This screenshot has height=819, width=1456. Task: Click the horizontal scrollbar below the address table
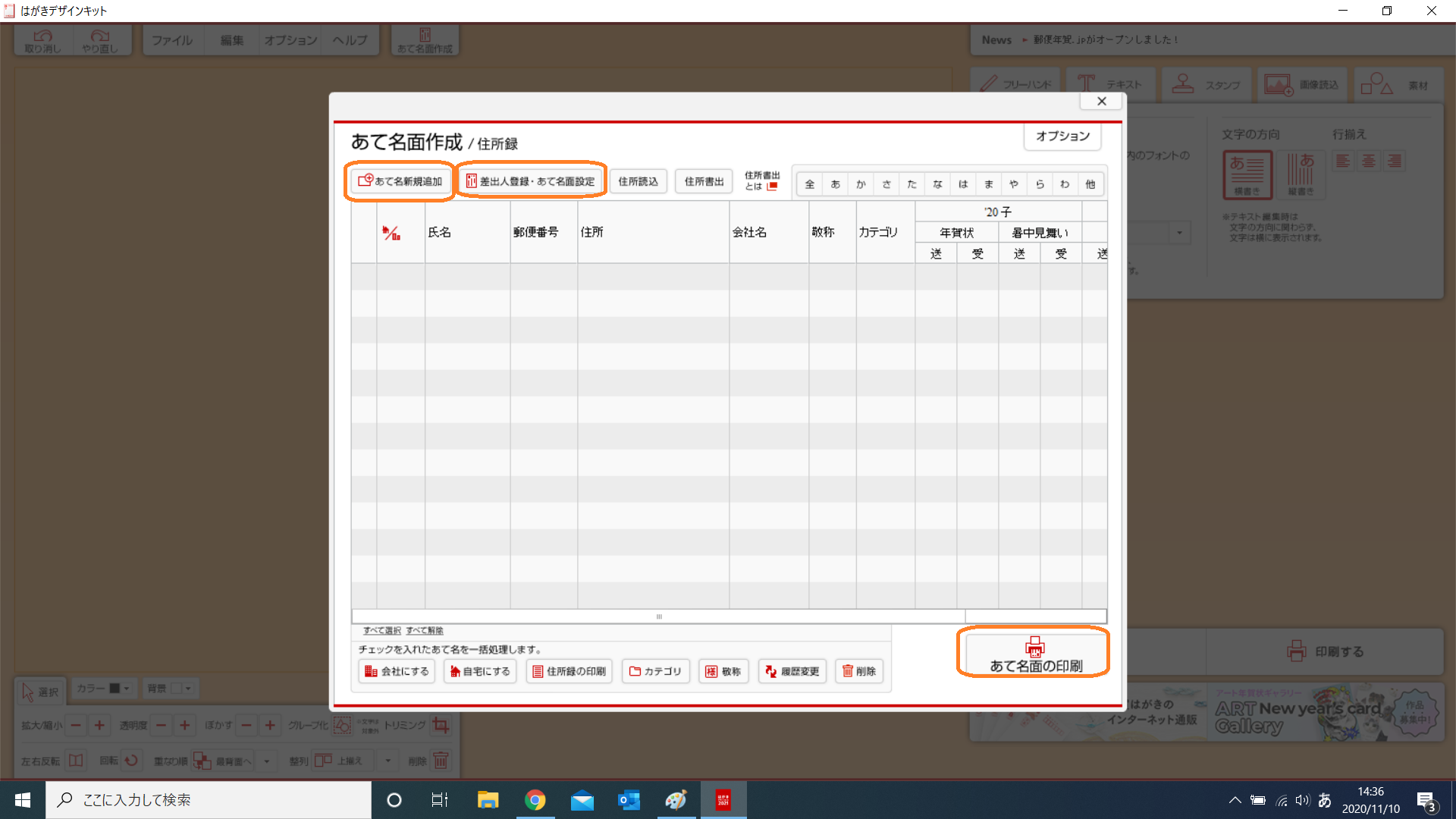point(658,617)
